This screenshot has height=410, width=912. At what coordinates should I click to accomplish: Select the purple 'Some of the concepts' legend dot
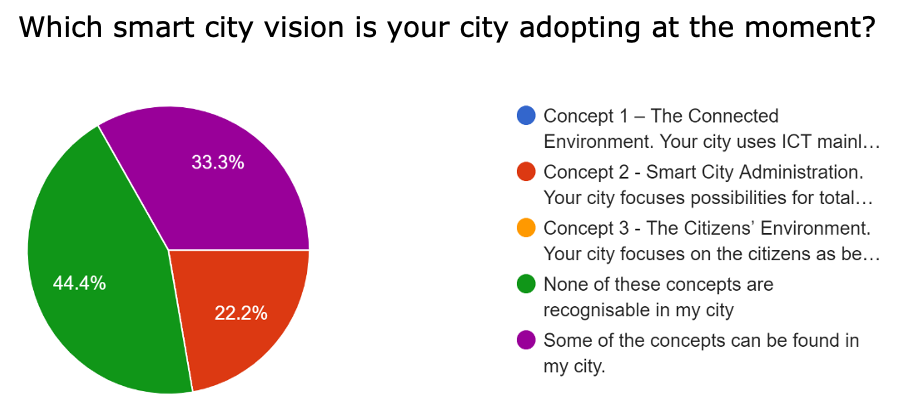click(526, 340)
